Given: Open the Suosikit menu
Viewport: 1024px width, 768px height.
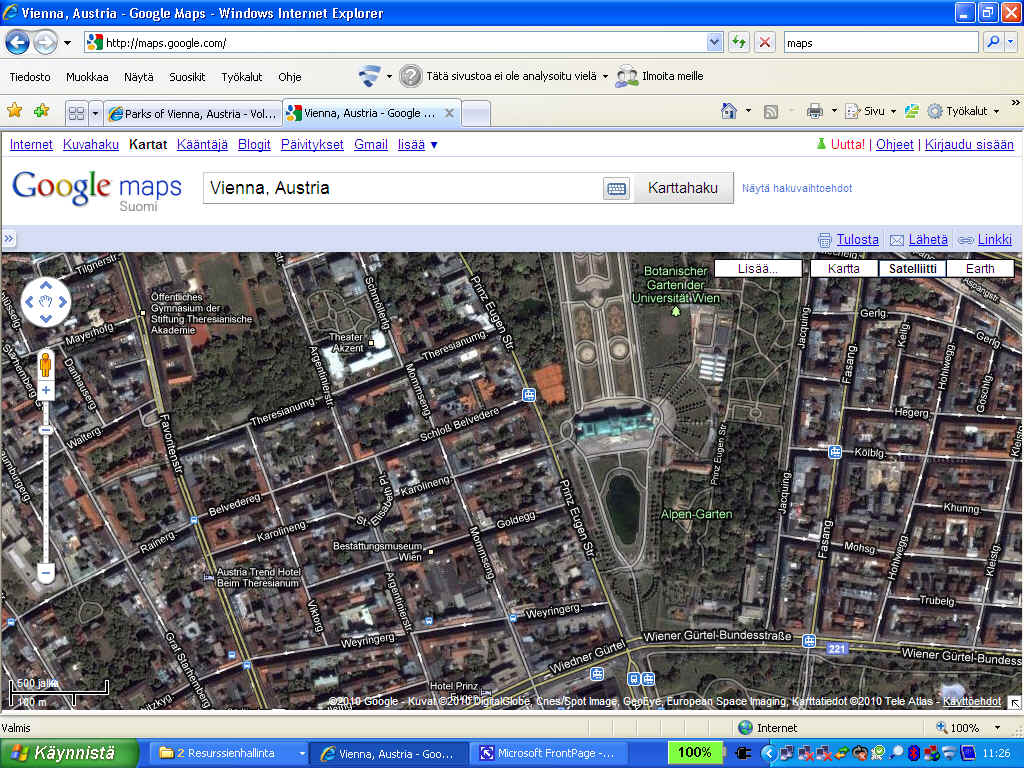Looking at the screenshot, I should 187,77.
